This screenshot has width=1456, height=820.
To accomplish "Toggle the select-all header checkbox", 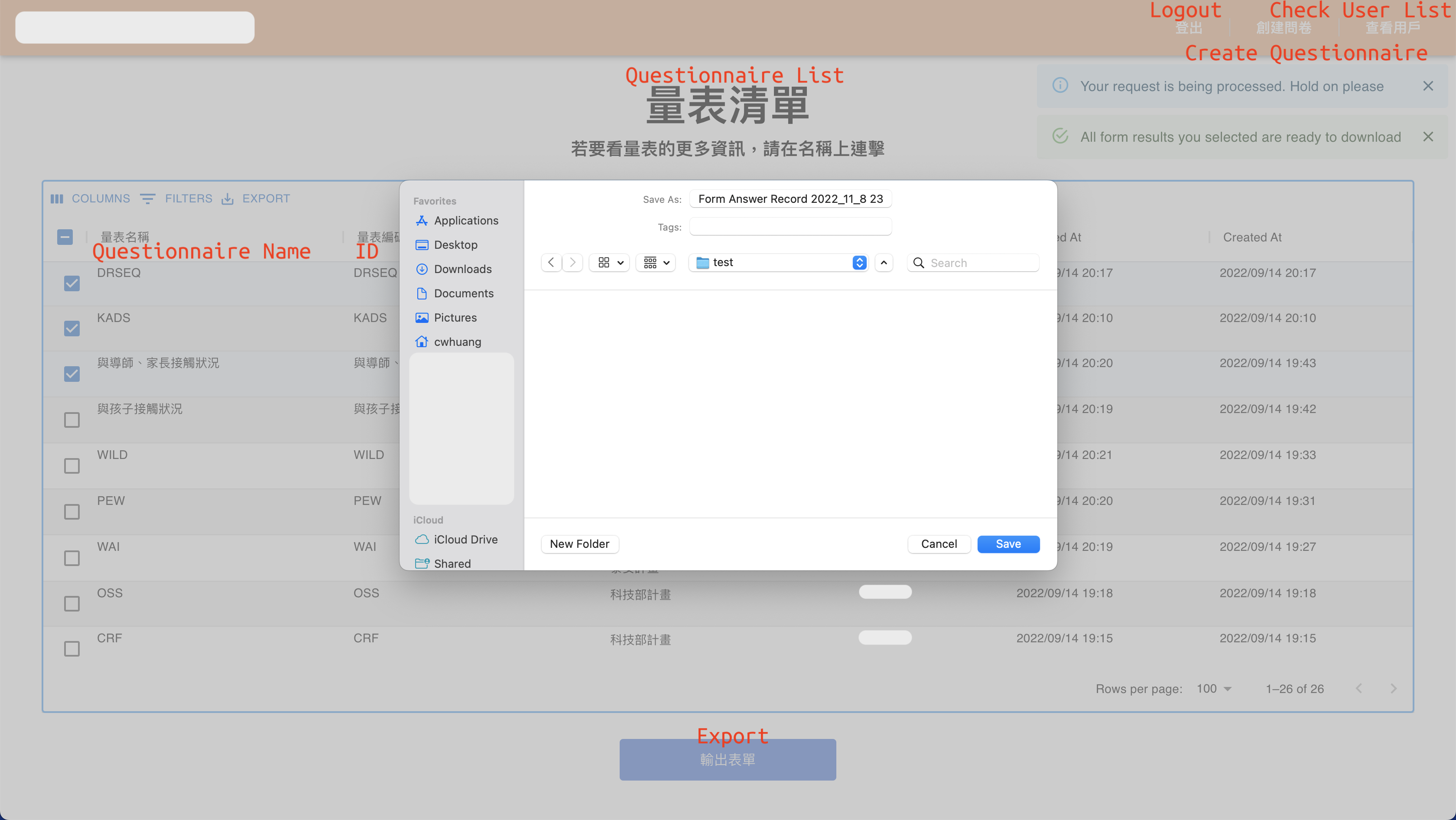I will [65, 238].
